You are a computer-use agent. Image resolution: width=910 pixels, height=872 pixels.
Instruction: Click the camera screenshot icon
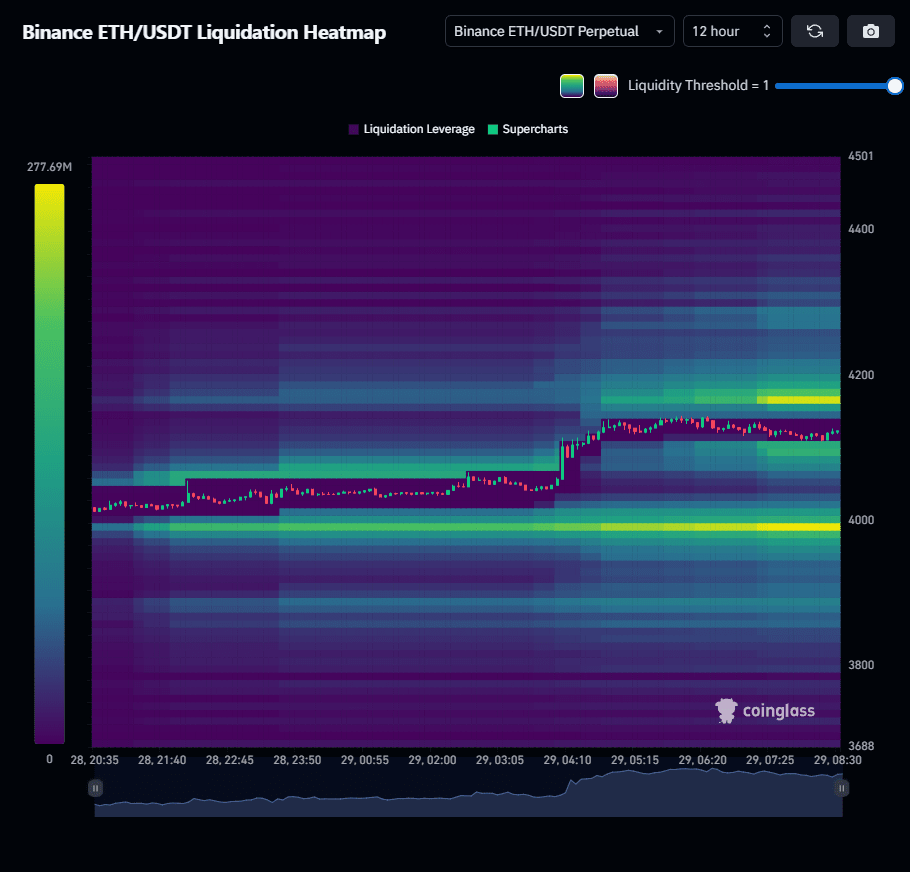click(x=870, y=31)
